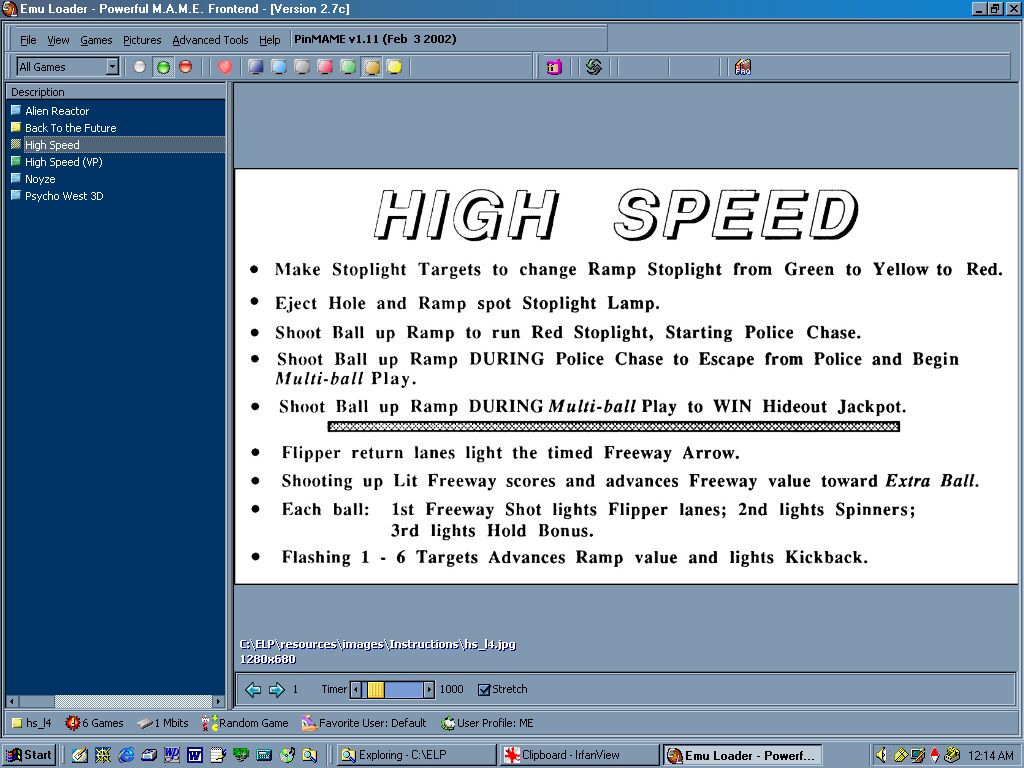Open the All Games filter dropdown

(x=112, y=67)
